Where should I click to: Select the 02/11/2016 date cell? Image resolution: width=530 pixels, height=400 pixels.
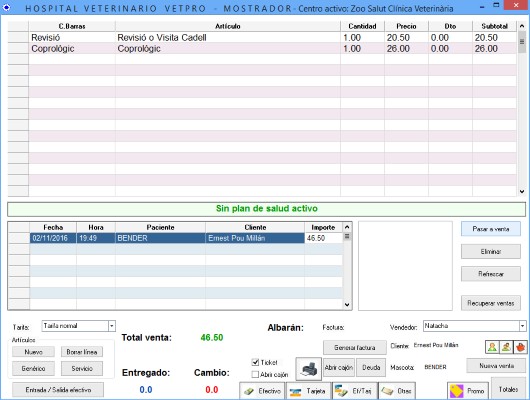click(53, 238)
